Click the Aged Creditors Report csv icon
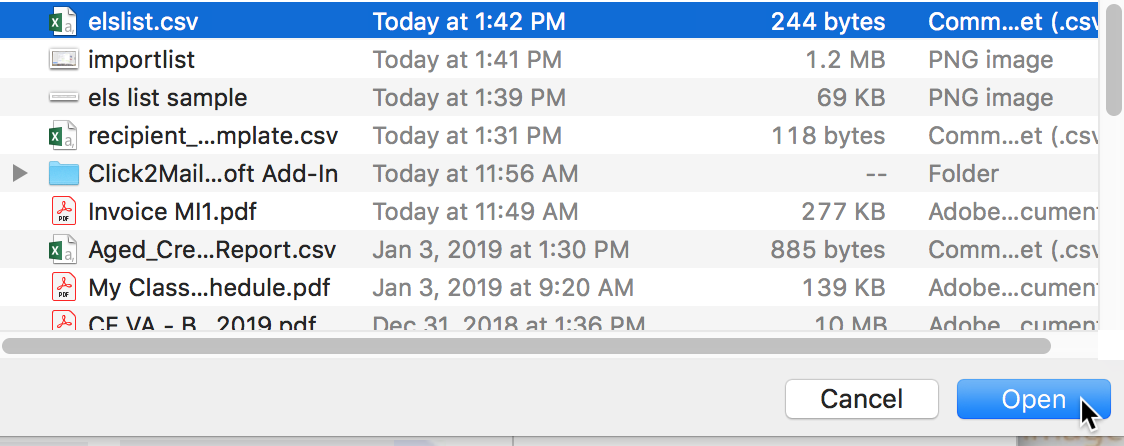This screenshot has width=1124, height=446. pos(63,250)
